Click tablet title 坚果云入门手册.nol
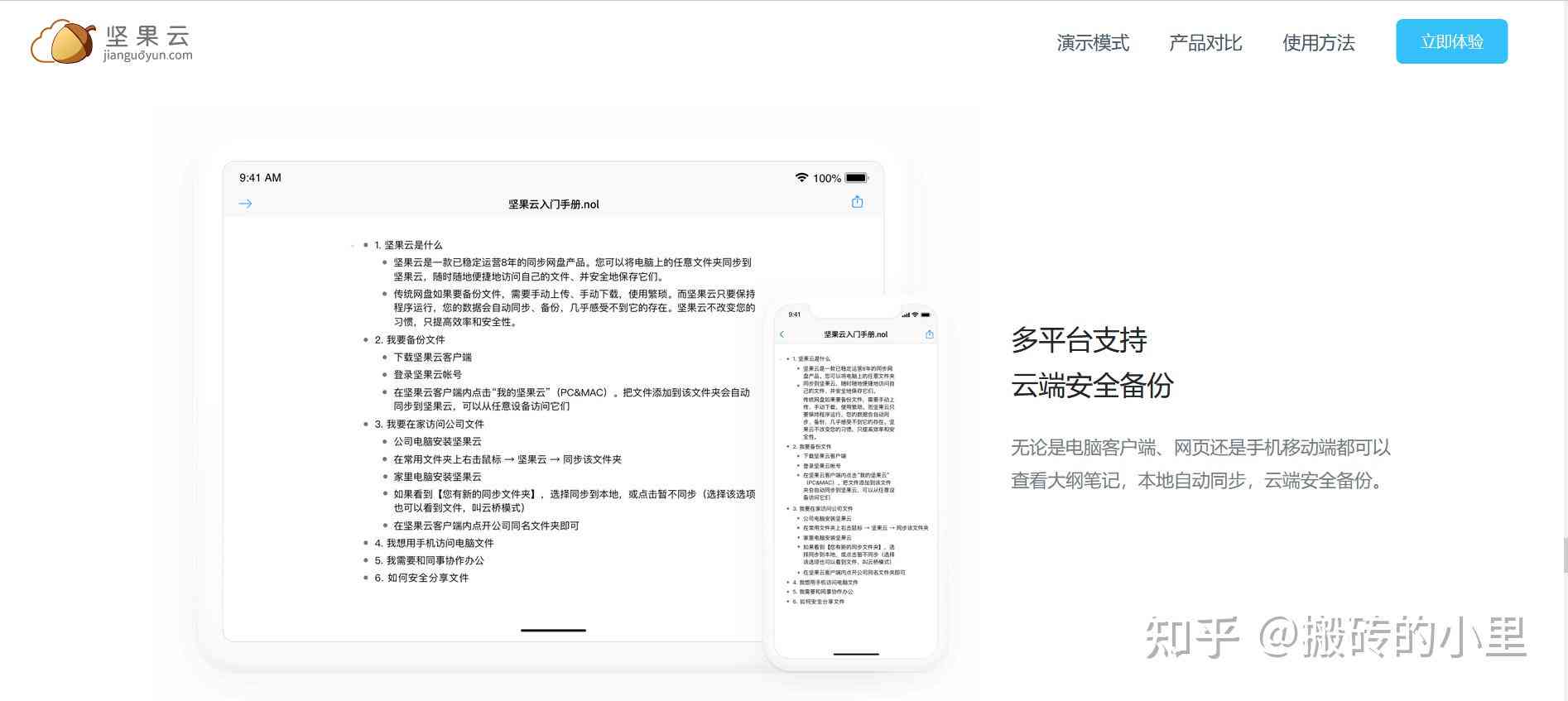1568x701 pixels. pyautogui.click(x=554, y=204)
